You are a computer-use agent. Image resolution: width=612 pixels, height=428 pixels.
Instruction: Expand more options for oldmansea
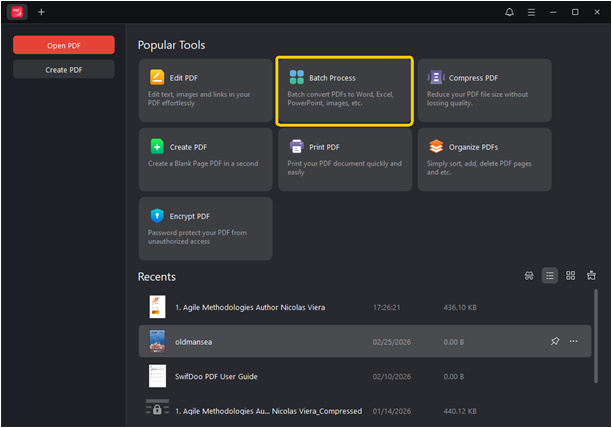[x=574, y=341]
